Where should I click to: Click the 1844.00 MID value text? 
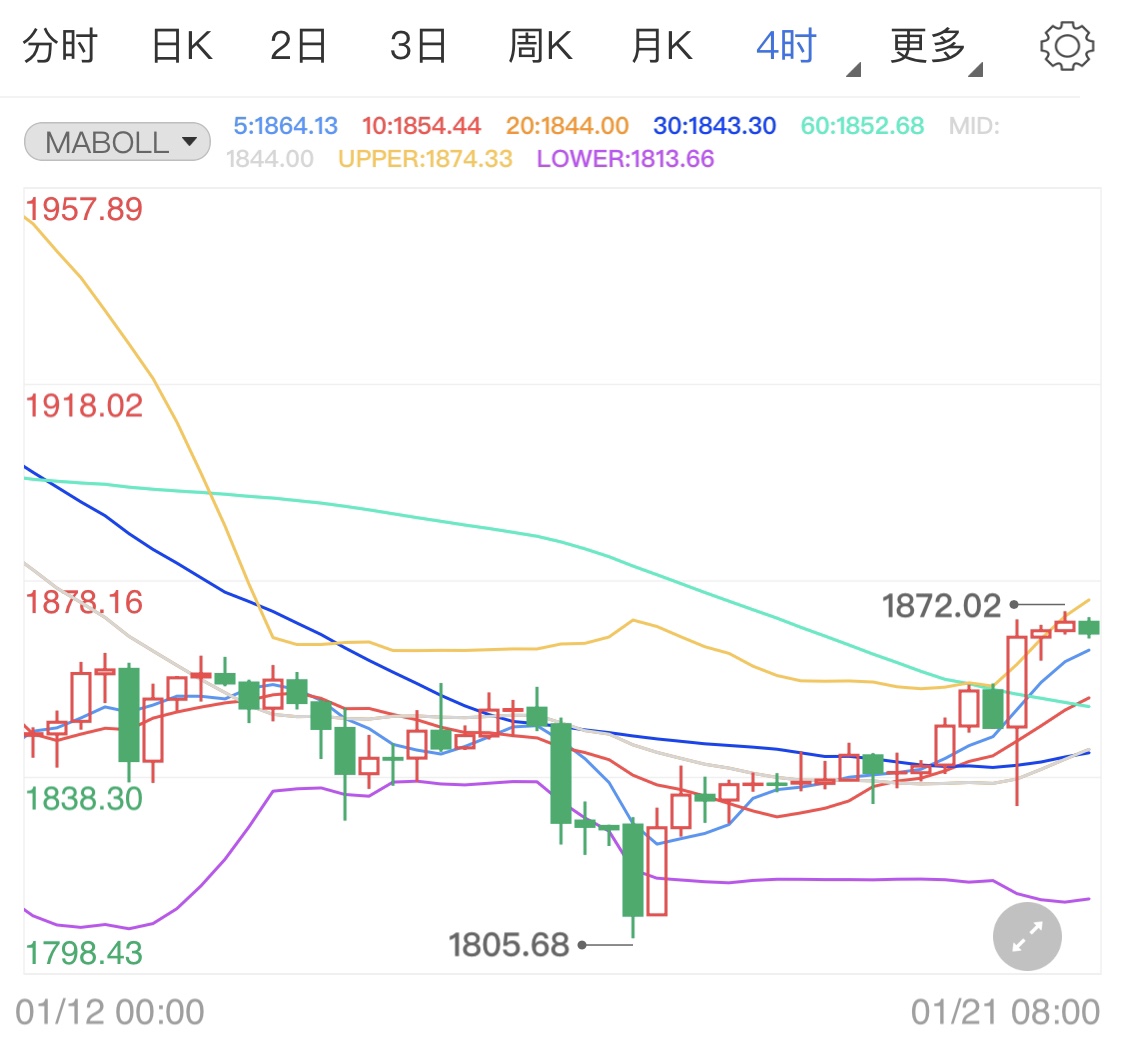pyautogui.click(x=270, y=159)
